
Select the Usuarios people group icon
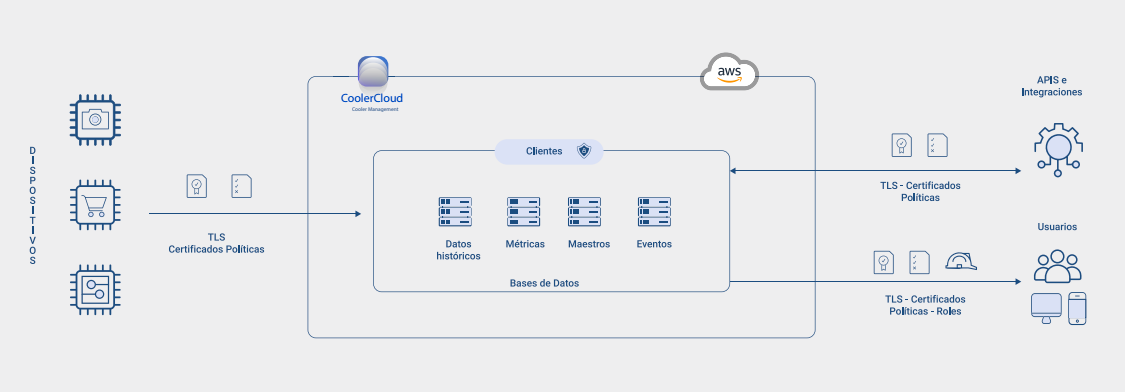(1057, 266)
